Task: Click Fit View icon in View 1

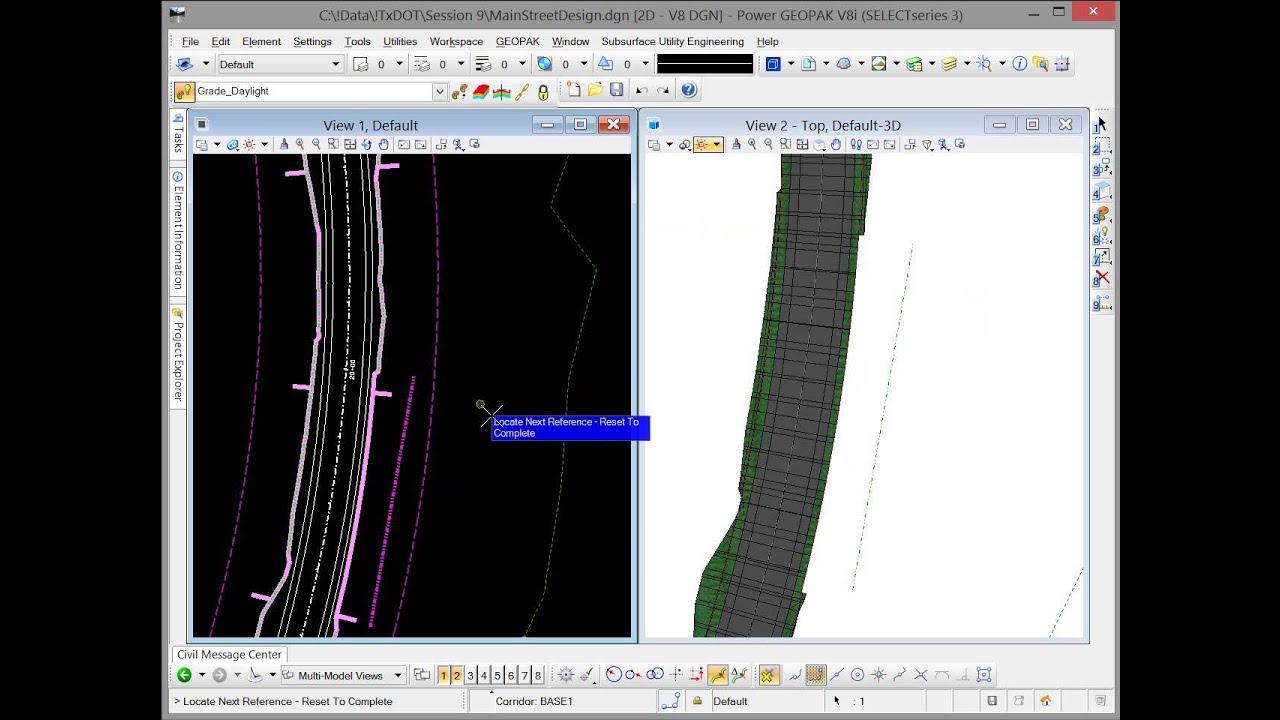Action: (350, 145)
